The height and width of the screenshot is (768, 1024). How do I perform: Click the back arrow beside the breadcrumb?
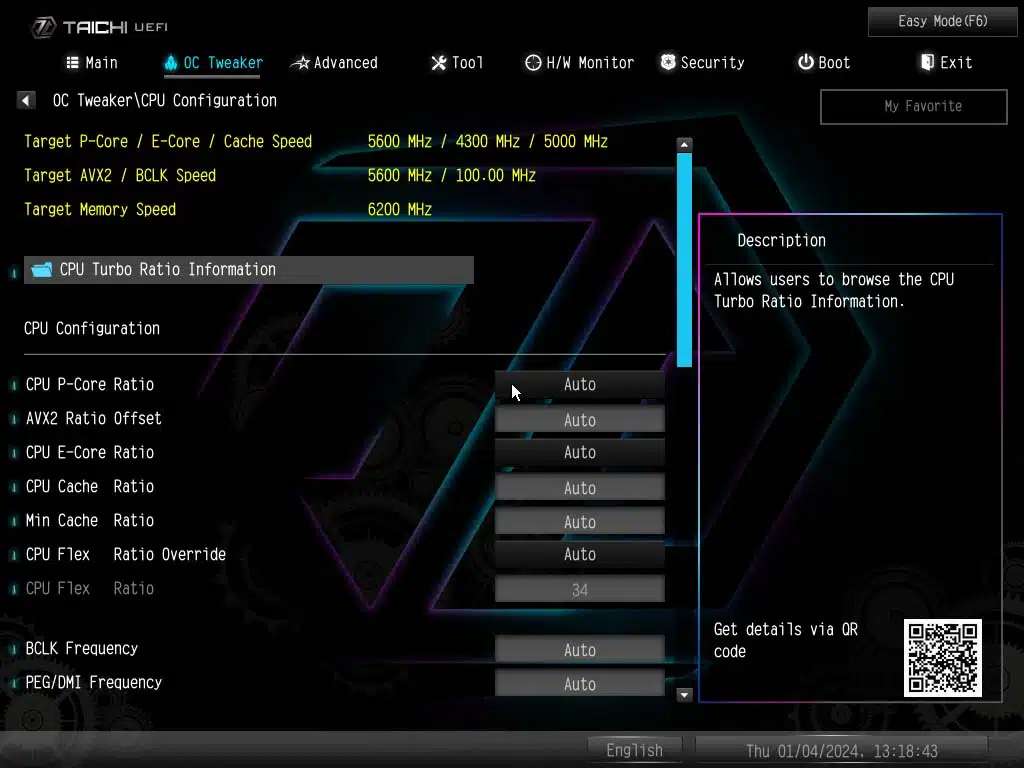click(27, 101)
